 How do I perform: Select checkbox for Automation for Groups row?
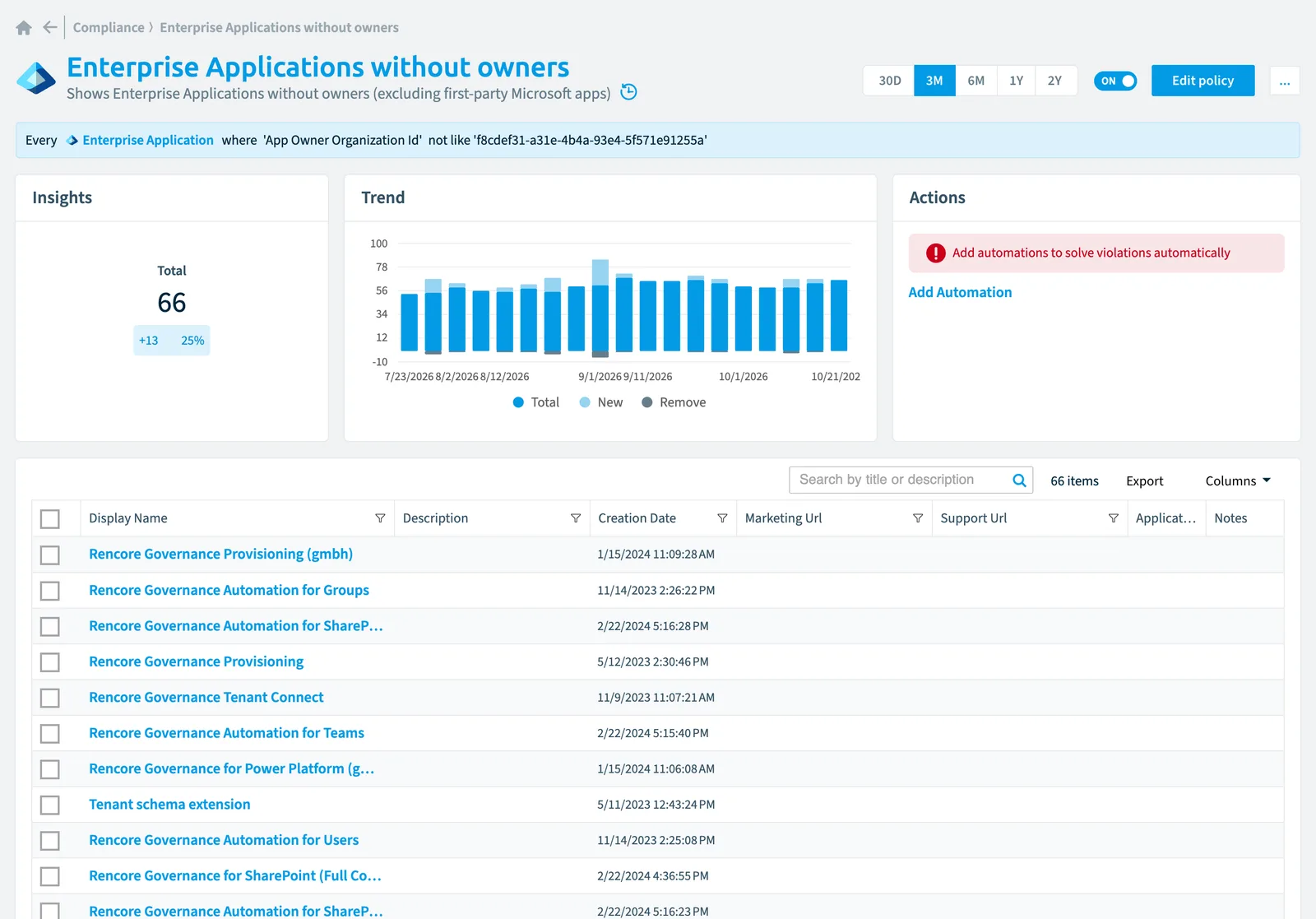pyautogui.click(x=50, y=591)
